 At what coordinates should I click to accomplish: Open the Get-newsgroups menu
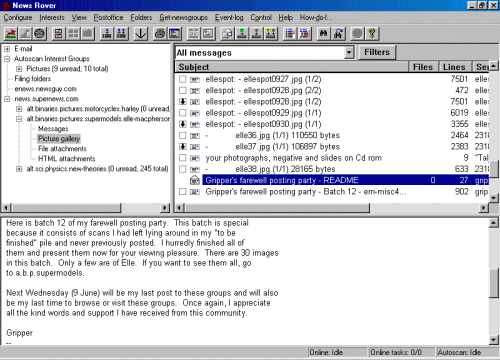pos(183,18)
